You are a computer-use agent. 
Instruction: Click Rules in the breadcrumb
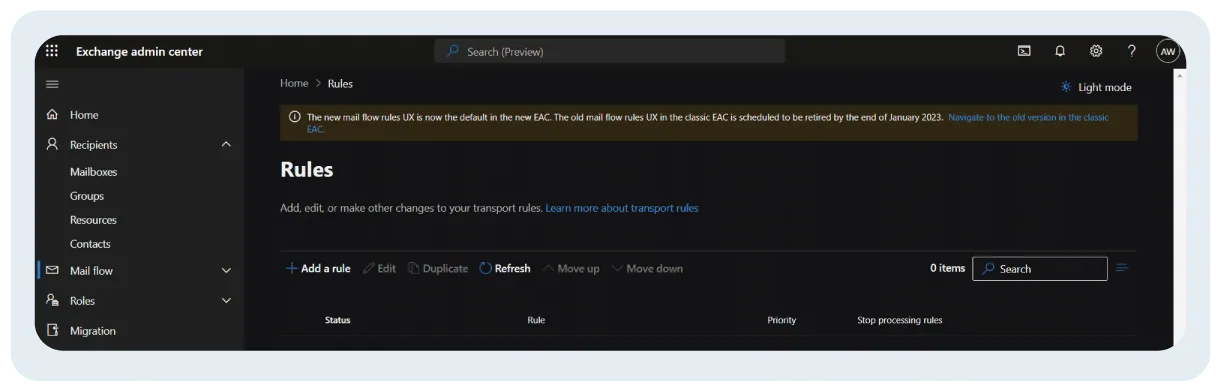340,83
